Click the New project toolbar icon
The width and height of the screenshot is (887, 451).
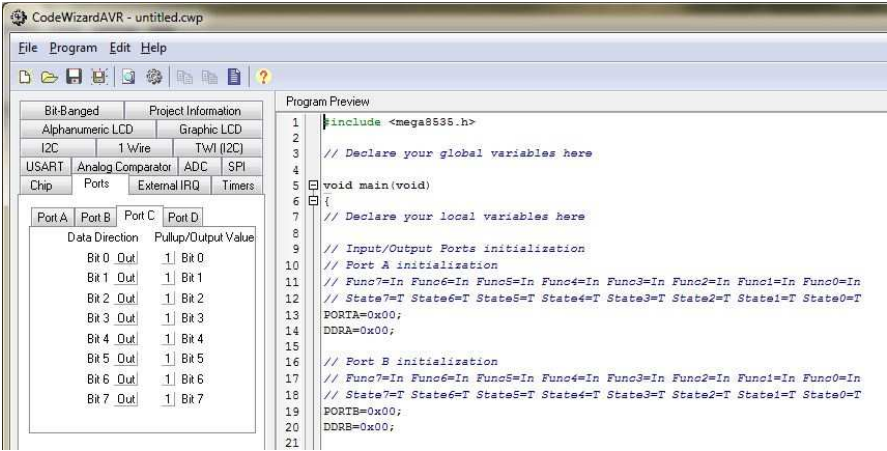25,77
